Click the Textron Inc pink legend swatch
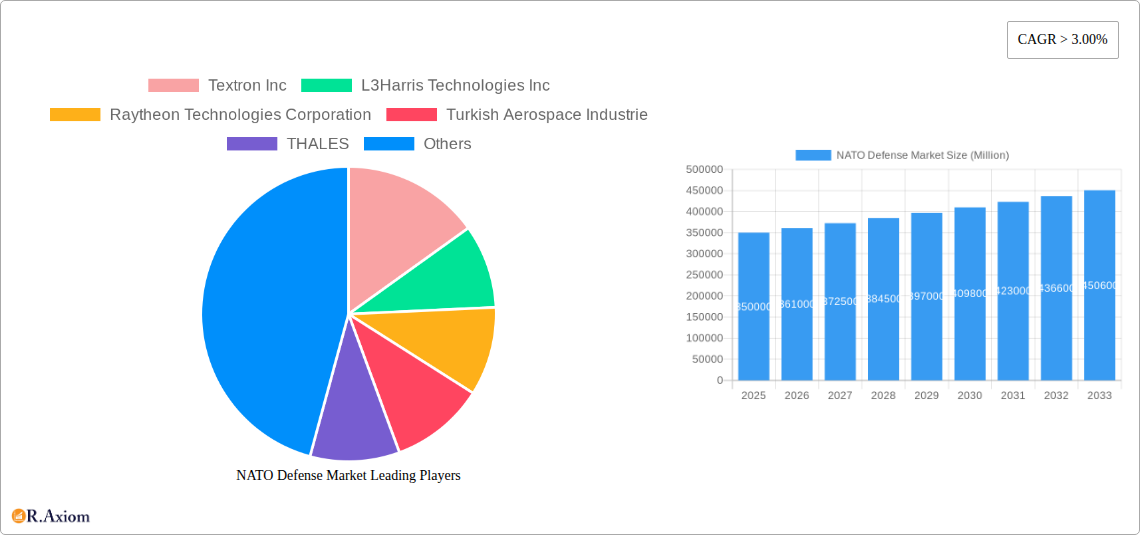This screenshot has width=1140, height=535. pyautogui.click(x=173, y=86)
